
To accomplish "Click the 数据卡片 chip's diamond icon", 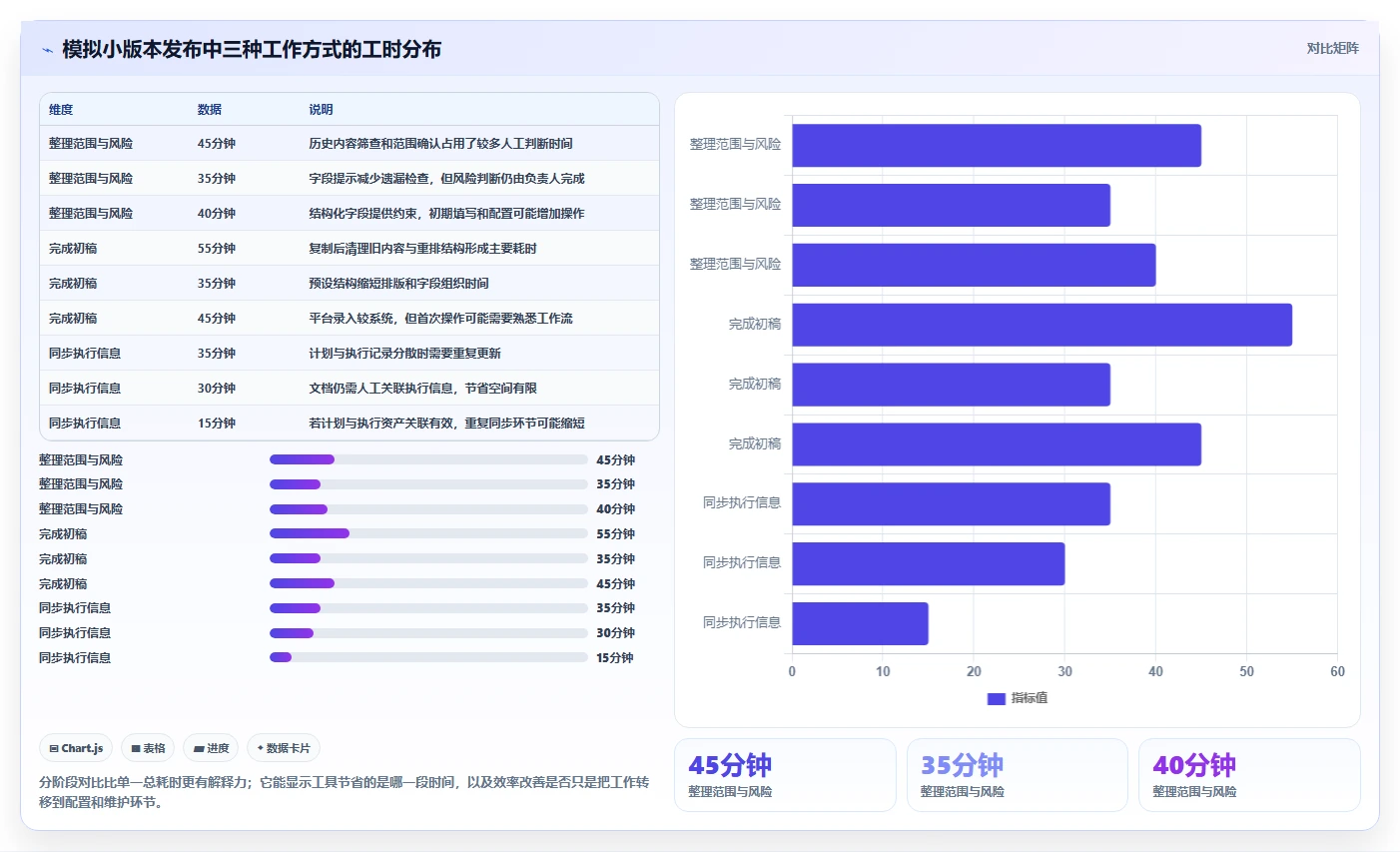I will [261, 748].
